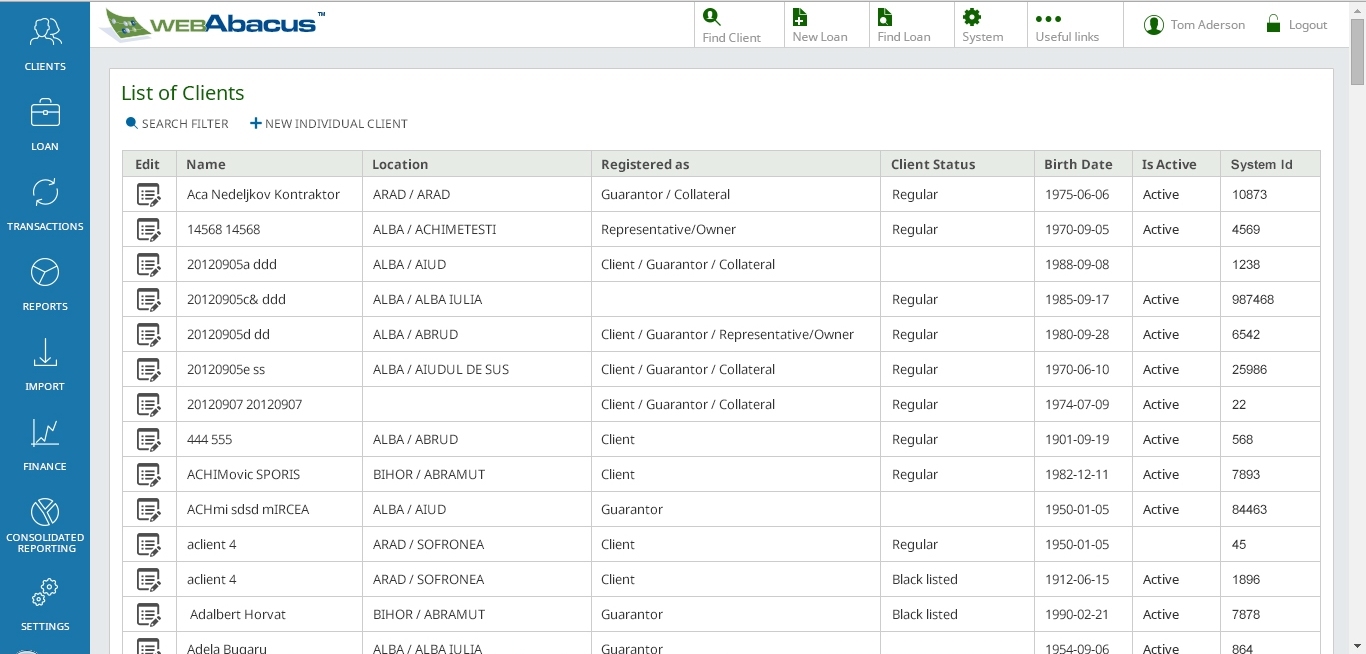Click the system id 84463

(x=1249, y=509)
